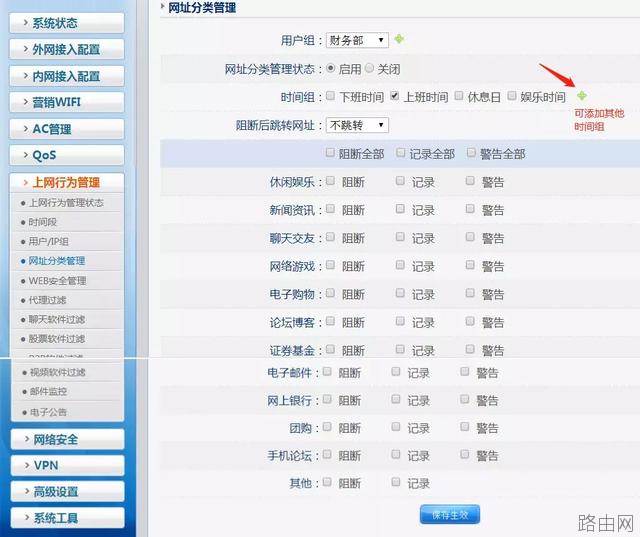Expand the 系统工具 sidebar menu

tap(68, 518)
